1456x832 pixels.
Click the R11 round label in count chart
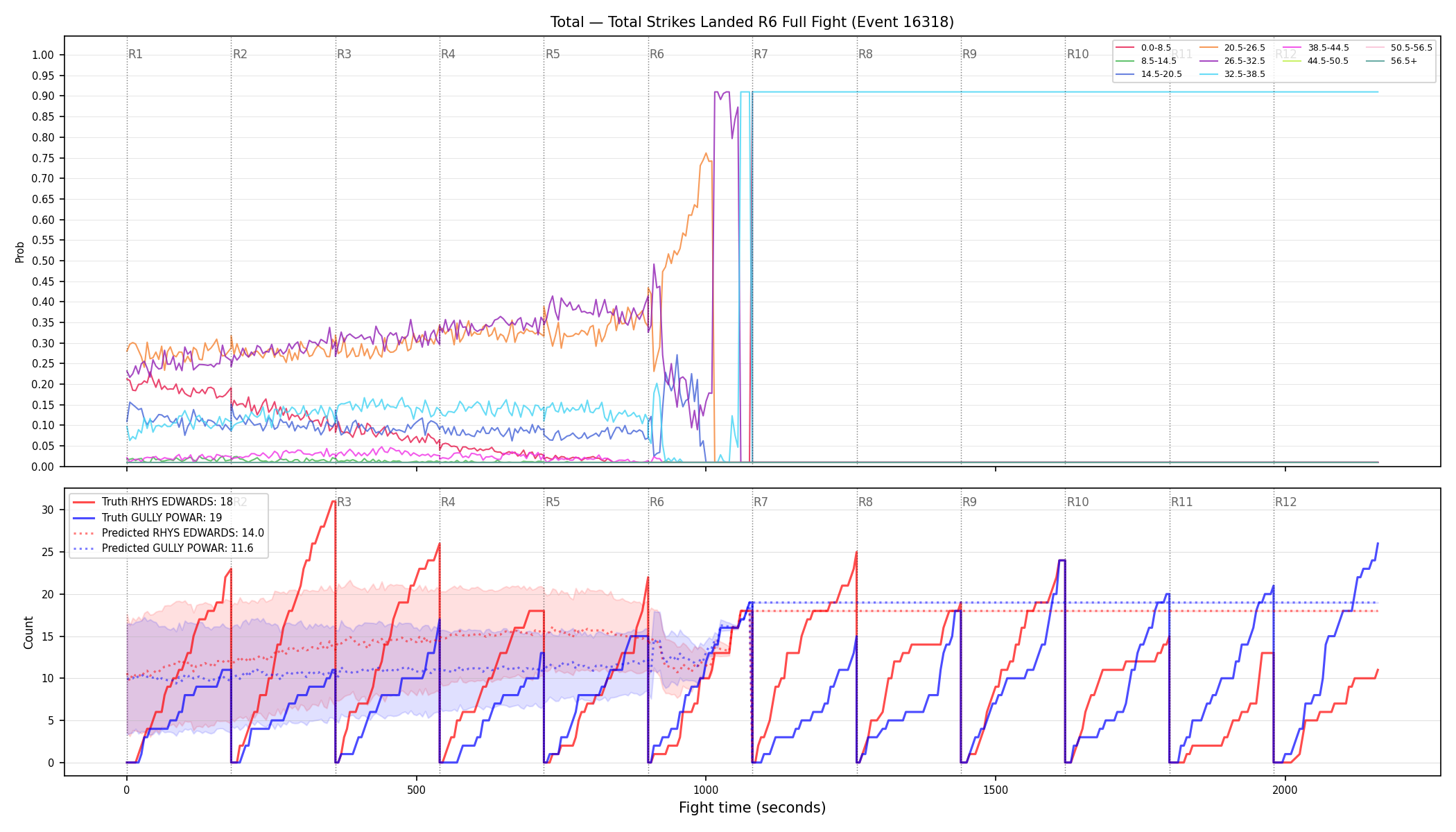[1182, 502]
